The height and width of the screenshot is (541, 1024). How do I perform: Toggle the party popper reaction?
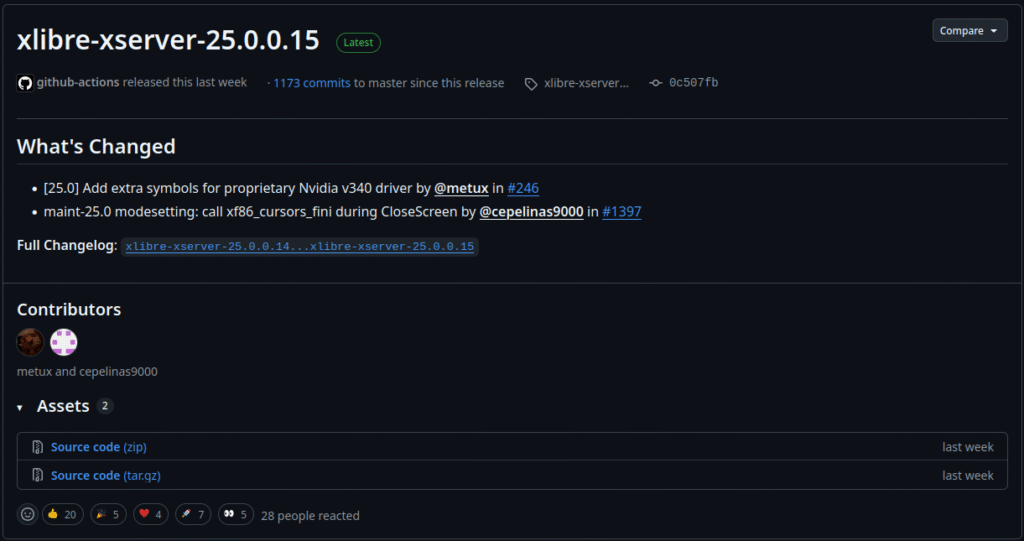[x=108, y=514]
